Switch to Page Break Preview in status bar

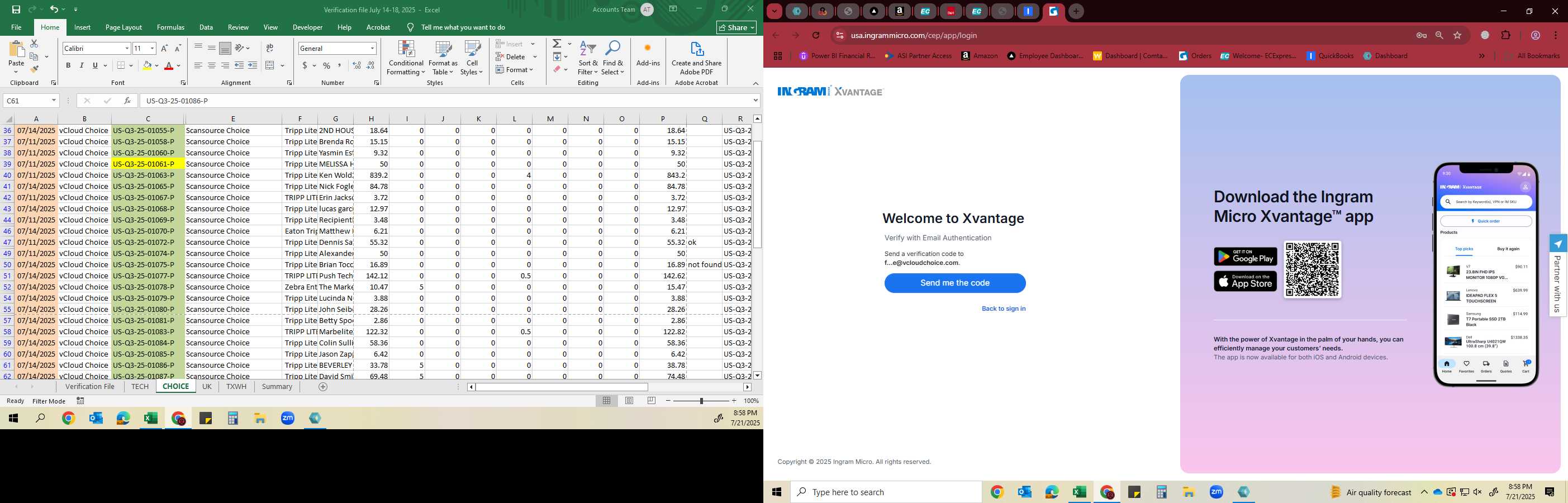652,401
